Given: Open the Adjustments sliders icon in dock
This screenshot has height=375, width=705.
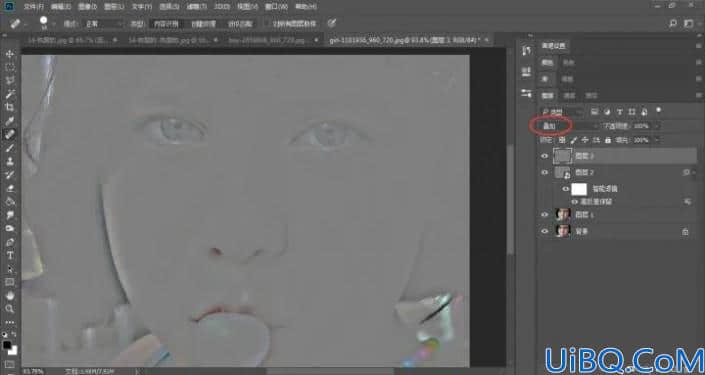Looking at the screenshot, I should (526, 94).
